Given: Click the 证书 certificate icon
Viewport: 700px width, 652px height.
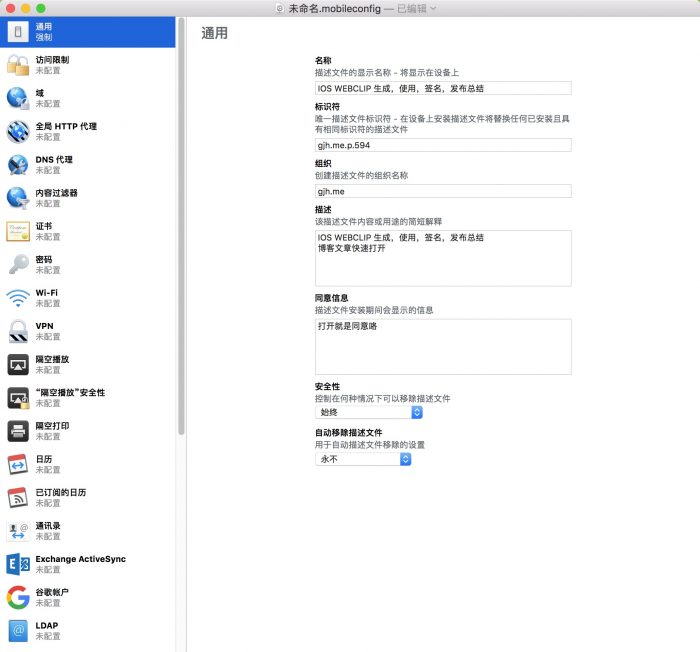Looking at the screenshot, I should pyautogui.click(x=18, y=231).
